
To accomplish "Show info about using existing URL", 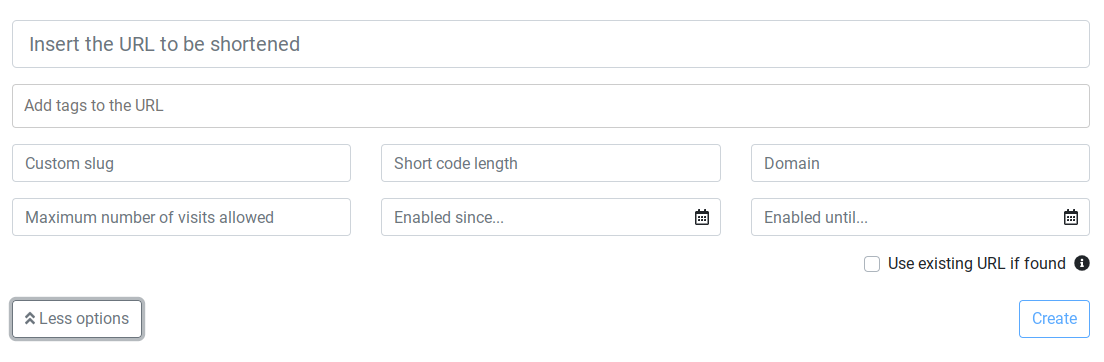I will [x=1081, y=263].
